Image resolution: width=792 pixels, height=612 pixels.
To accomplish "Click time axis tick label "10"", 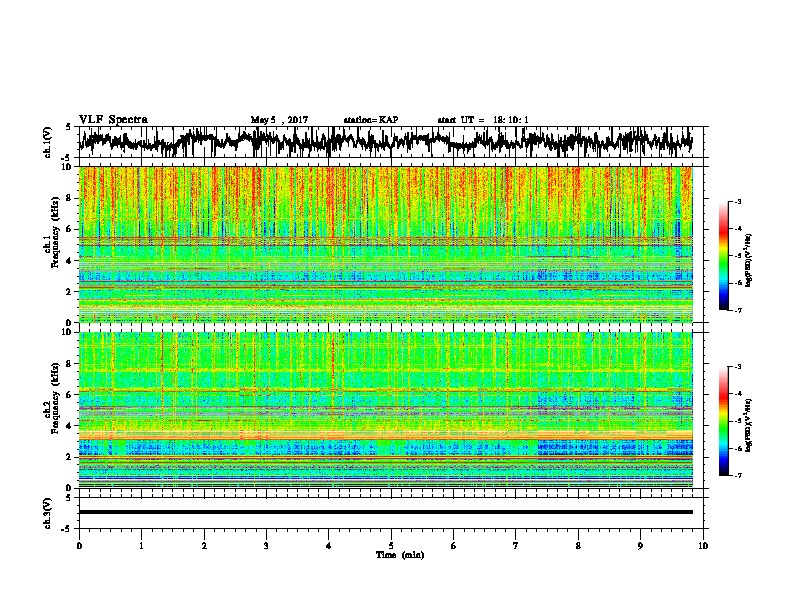I will (703, 546).
